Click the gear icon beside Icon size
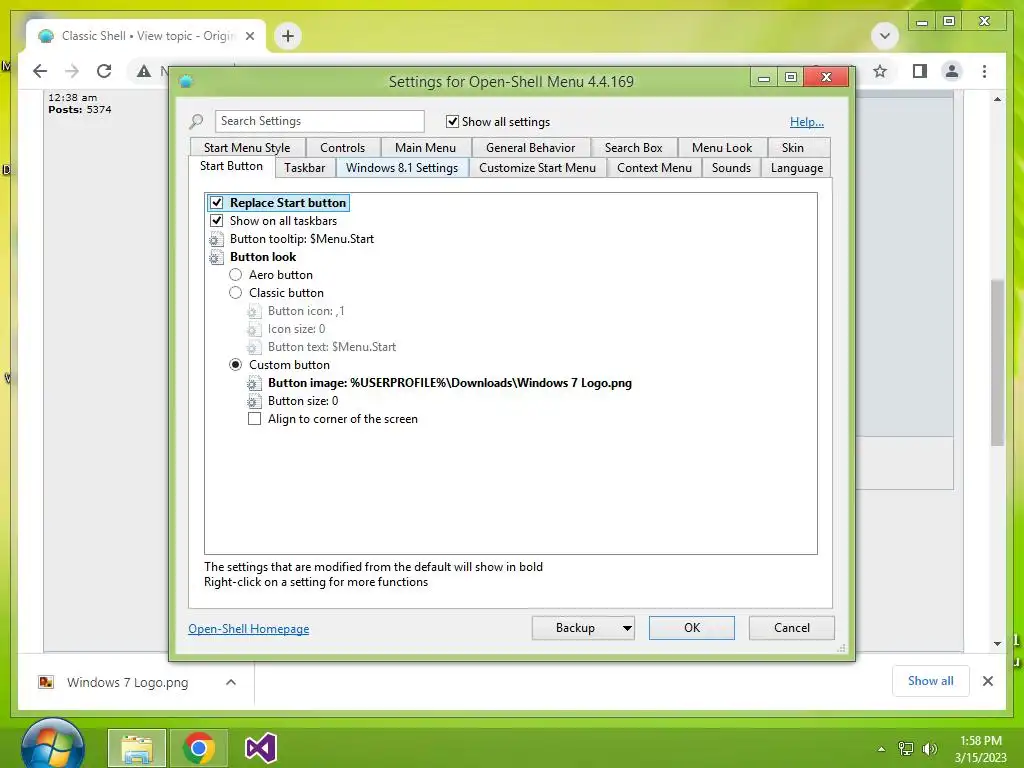This screenshot has height=768, width=1024. coord(254,329)
